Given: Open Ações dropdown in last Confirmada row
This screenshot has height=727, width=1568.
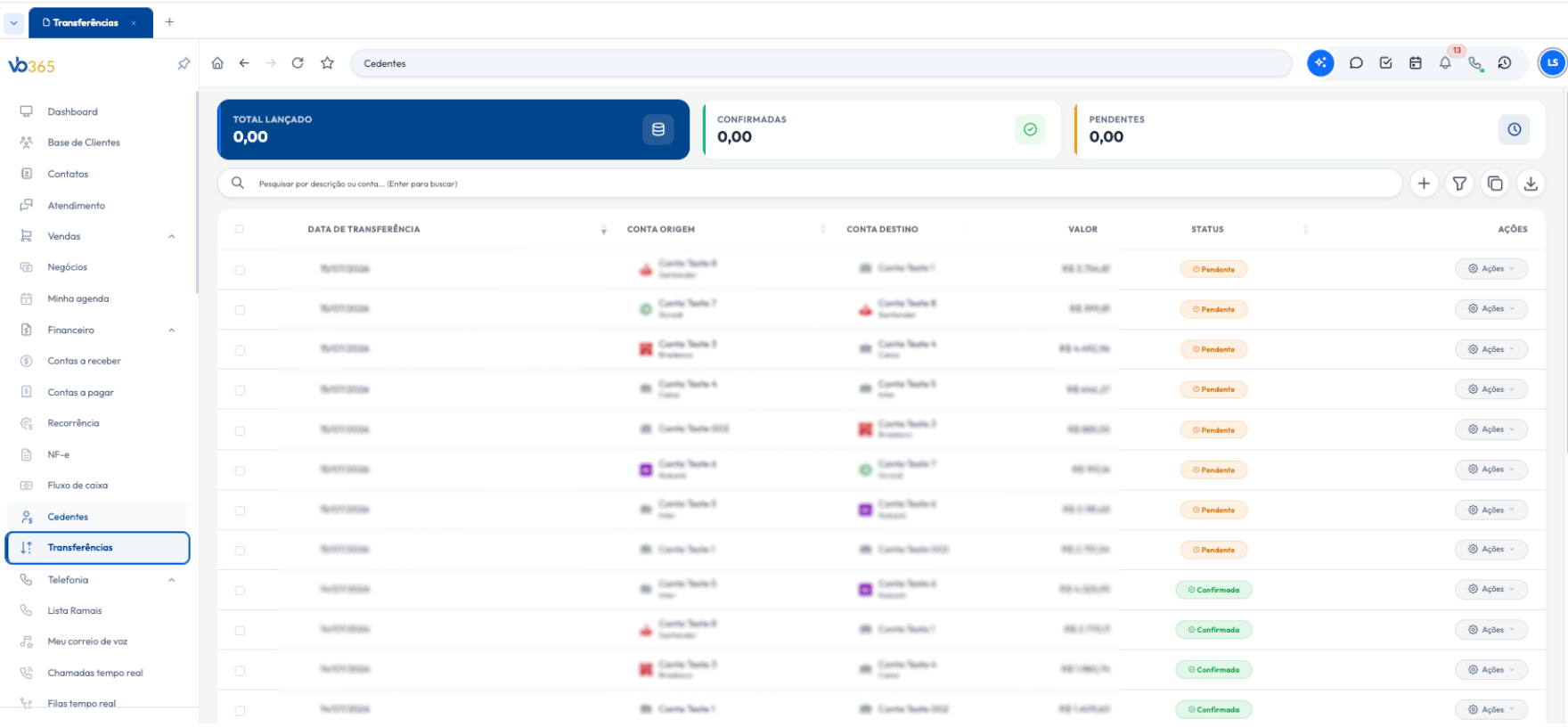Looking at the screenshot, I should (x=1491, y=710).
